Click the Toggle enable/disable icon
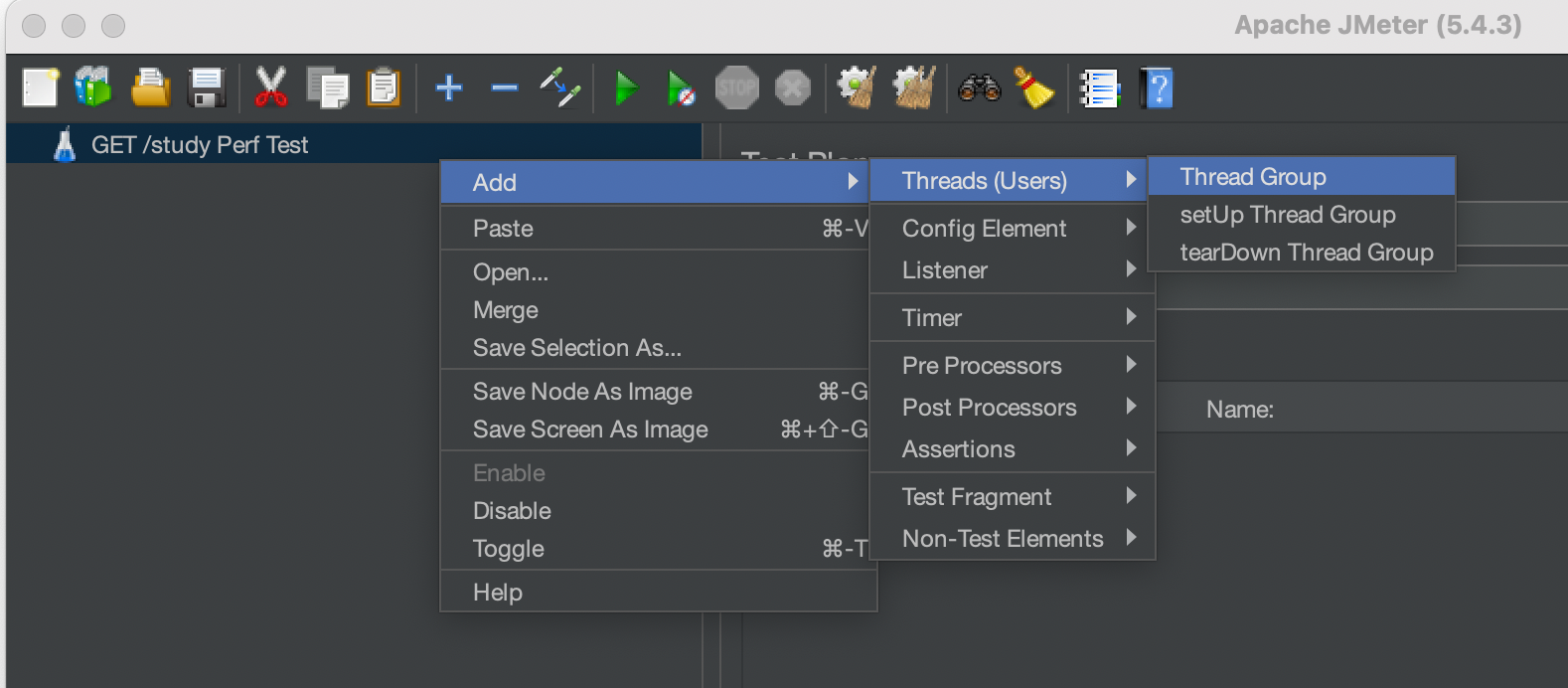Image resolution: width=1568 pixels, height=688 pixels. (x=560, y=87)
